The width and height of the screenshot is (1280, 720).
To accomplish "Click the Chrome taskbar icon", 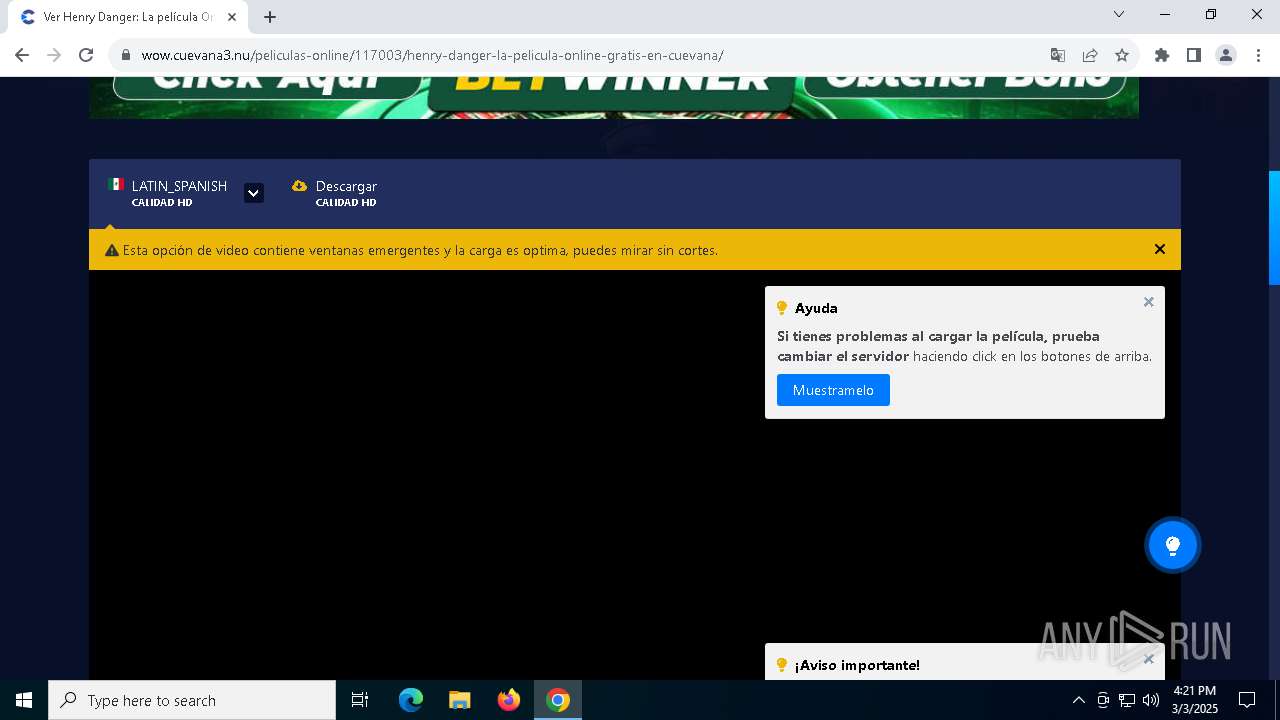I will coord(558,700).
